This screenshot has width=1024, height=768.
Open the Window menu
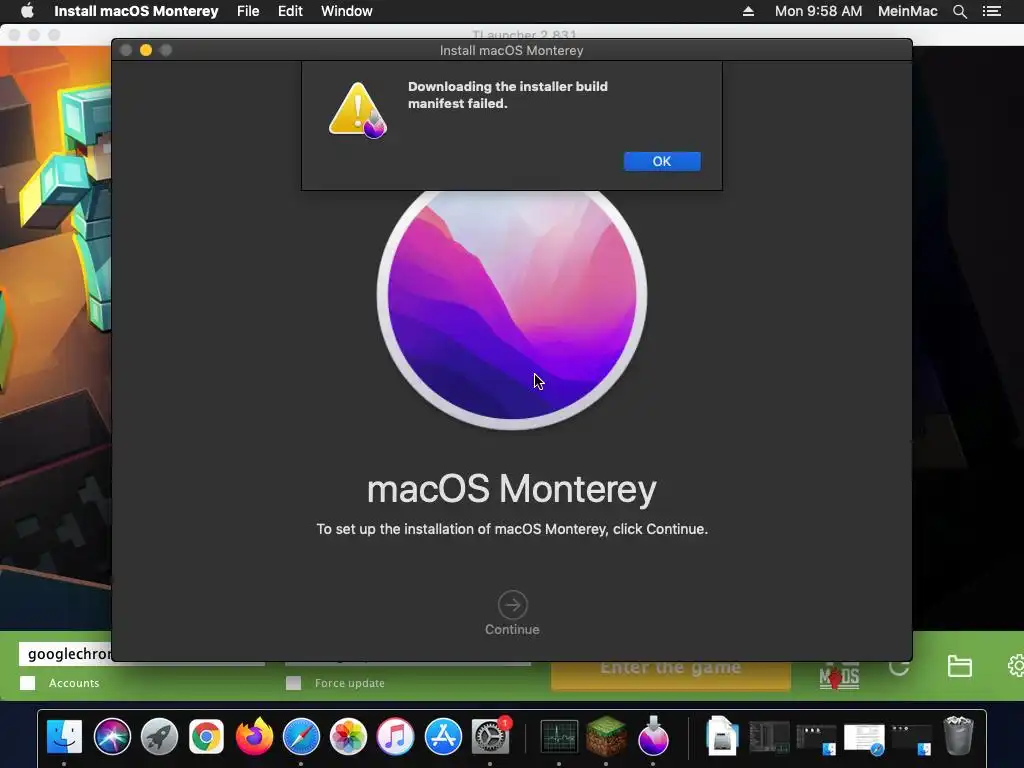346,11
